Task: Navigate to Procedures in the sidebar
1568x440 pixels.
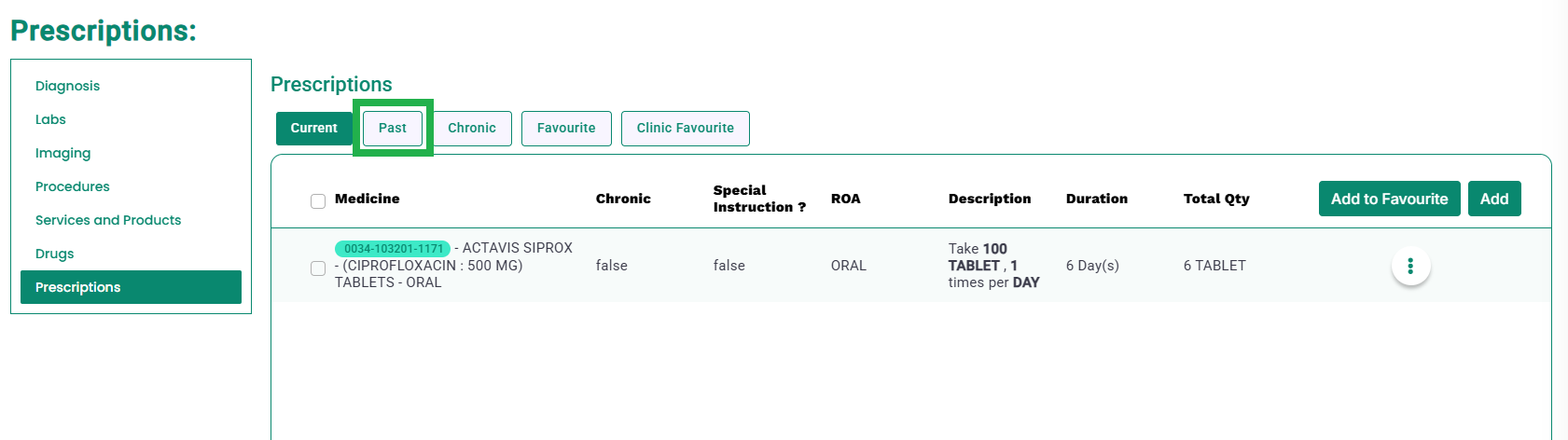Action: click(73, 186)
